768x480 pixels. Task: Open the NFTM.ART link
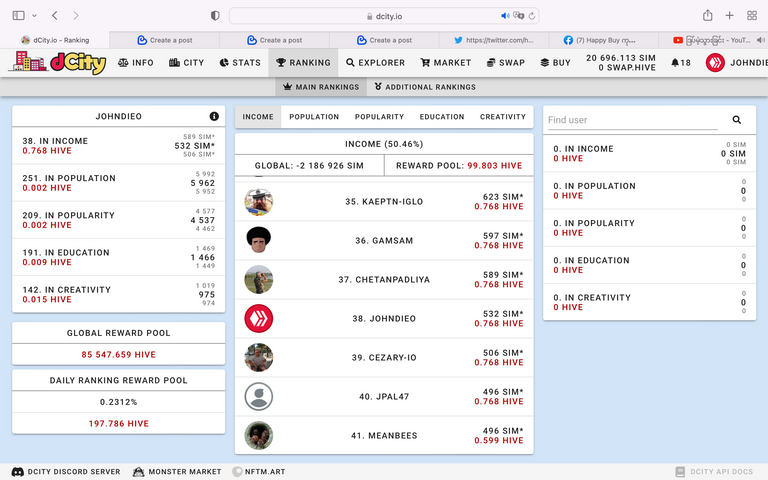(259, 472)
